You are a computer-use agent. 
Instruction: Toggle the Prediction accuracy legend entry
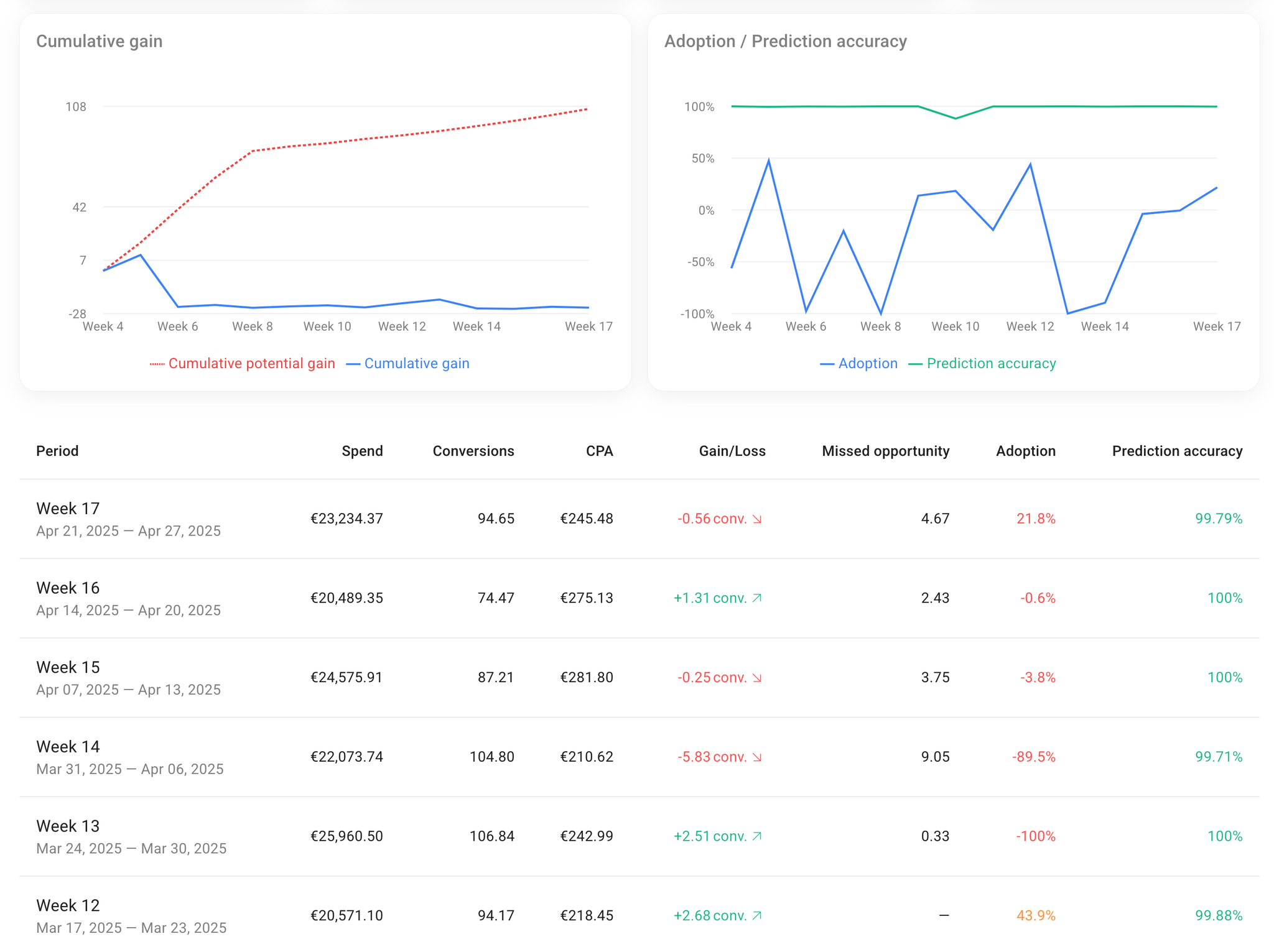(x=990, y=363)
